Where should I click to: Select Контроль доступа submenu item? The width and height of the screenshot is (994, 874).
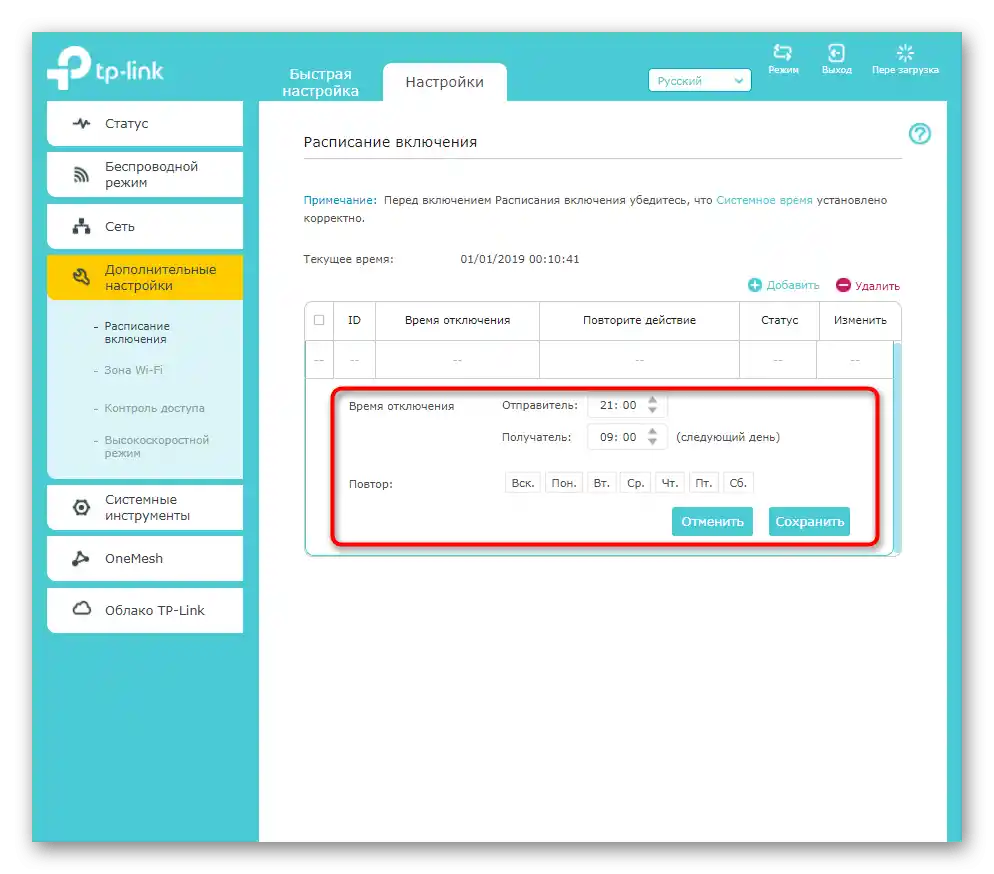coord(154,408)
